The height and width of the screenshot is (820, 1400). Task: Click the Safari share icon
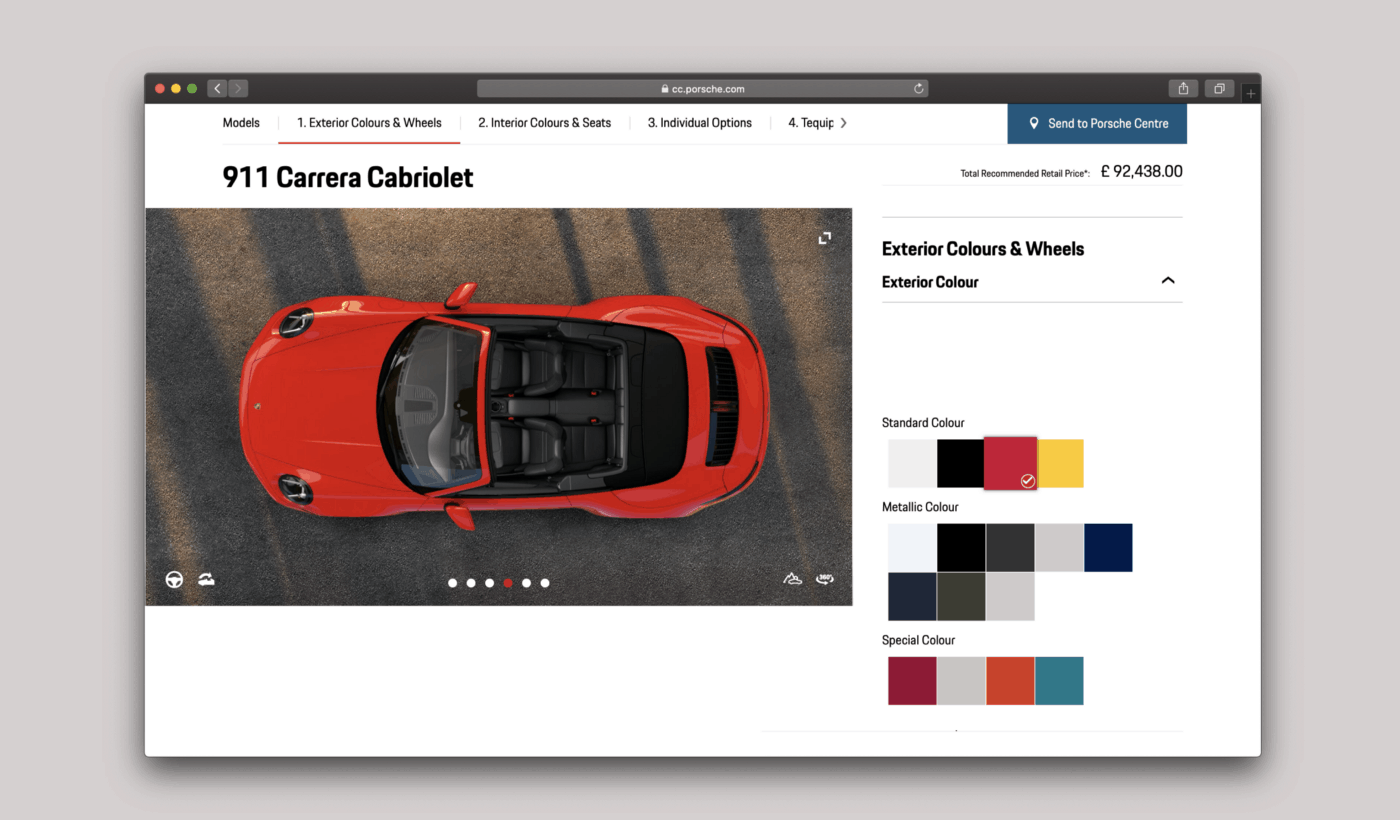coord(1183,89)
